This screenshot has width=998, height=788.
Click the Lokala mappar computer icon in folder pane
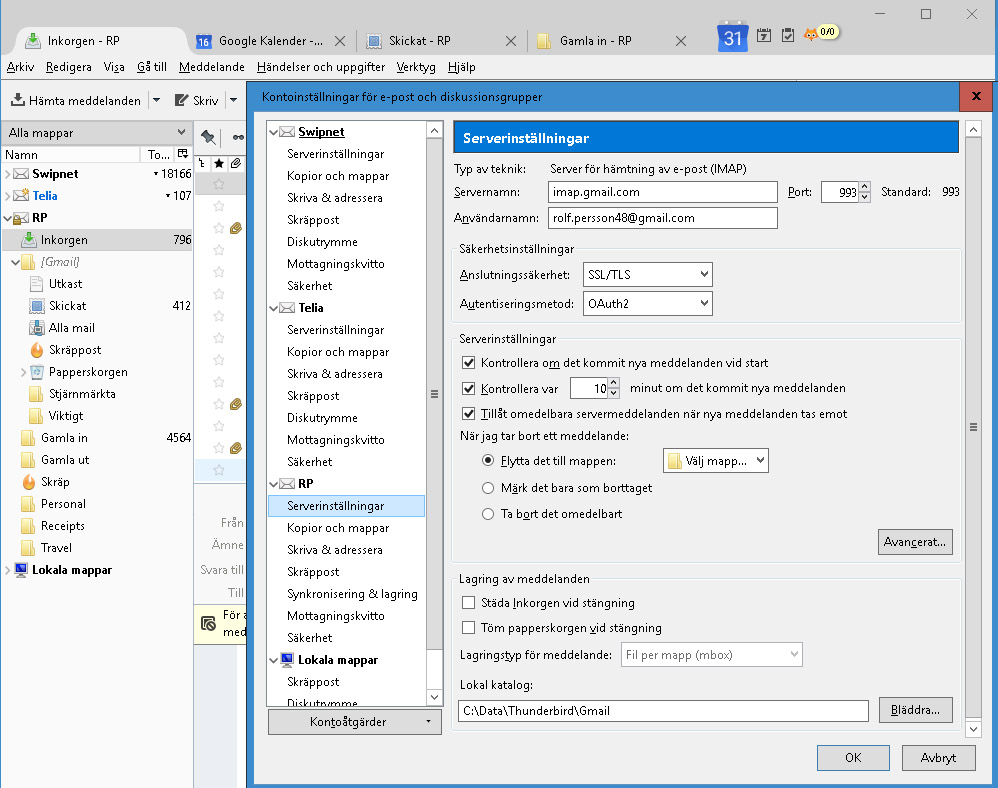coord(21,570)
